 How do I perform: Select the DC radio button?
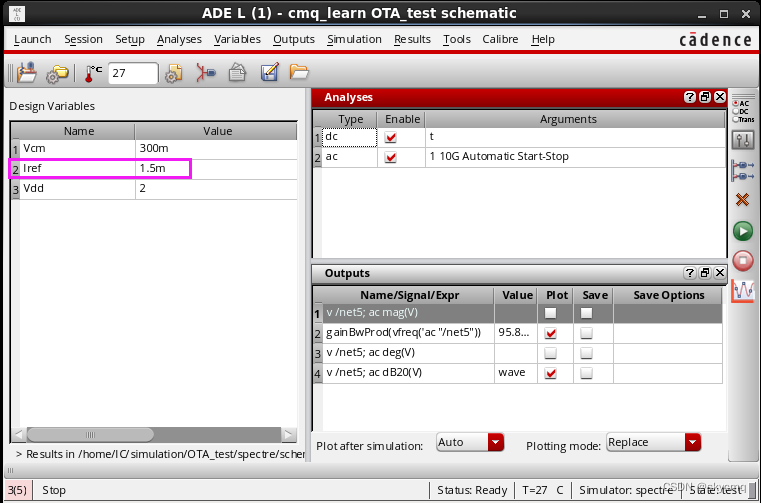point(736,111)
